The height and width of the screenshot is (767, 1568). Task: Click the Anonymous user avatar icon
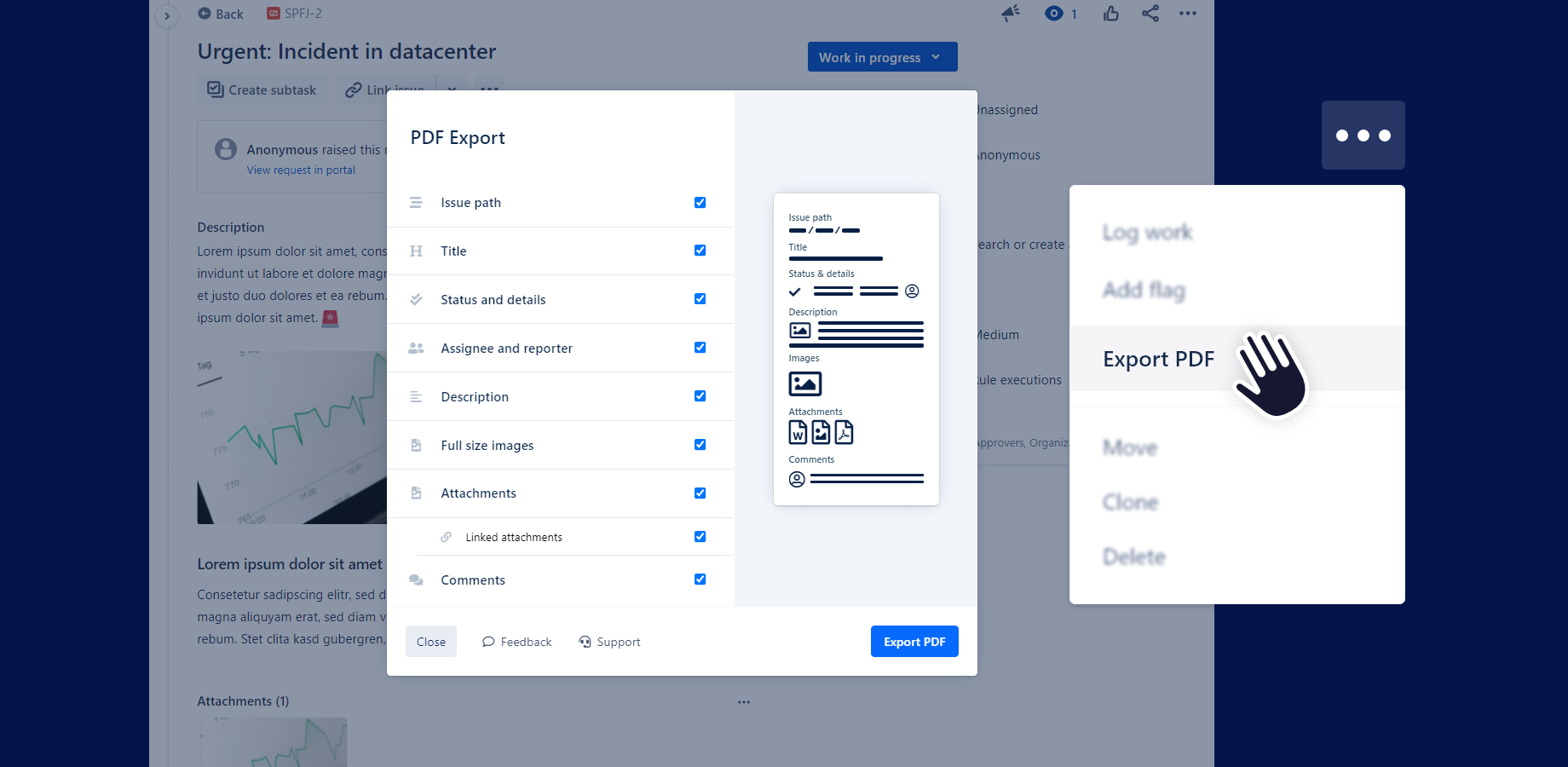(226, 149)
